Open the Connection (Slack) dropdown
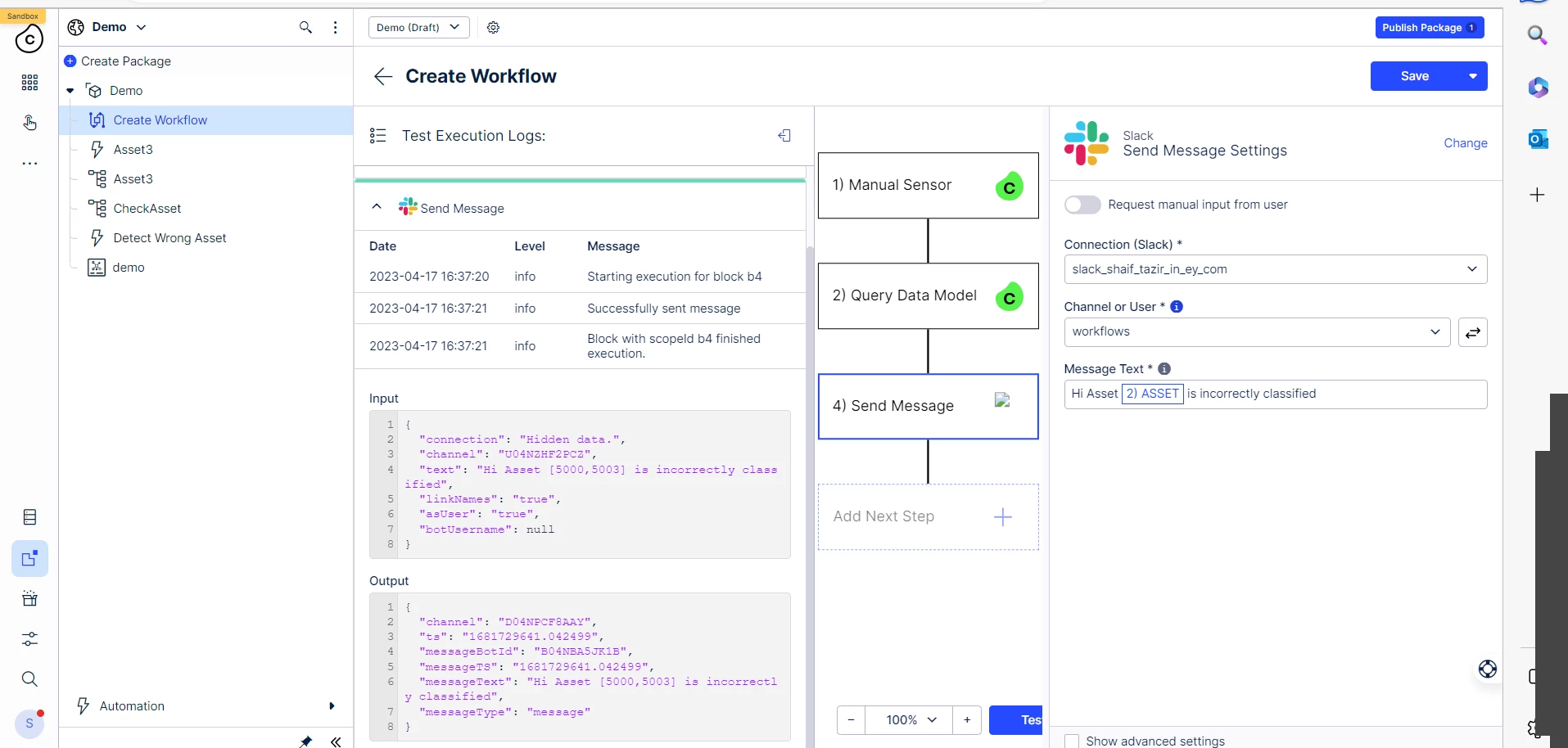Screen dimensions: 1568x748 click(x=1275, y=269)
